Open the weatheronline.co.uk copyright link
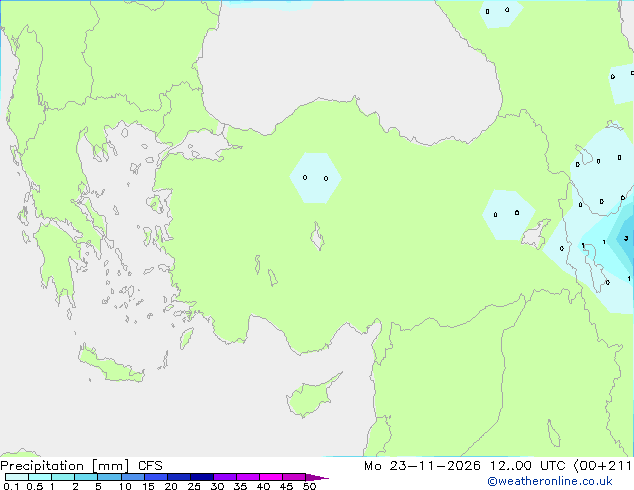The width and height of the screenshot is (634, 490). pos(550,481)
